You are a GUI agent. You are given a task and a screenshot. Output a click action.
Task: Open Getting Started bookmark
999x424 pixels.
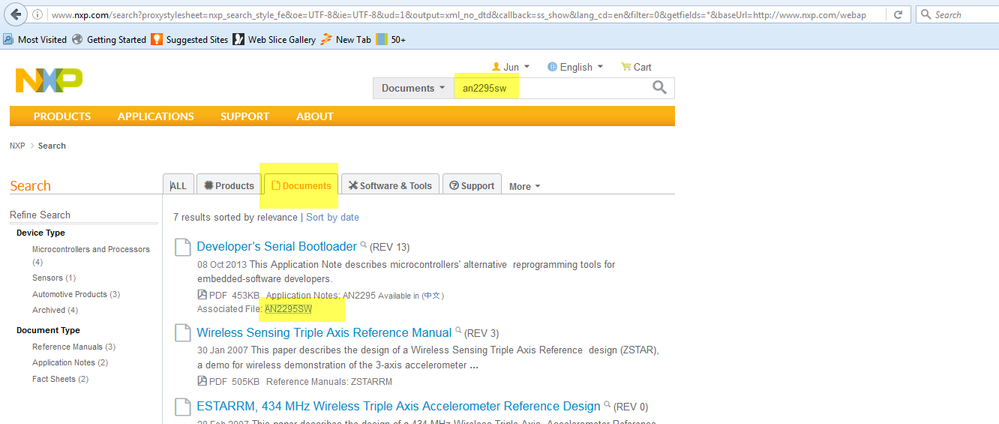[109, 40]
